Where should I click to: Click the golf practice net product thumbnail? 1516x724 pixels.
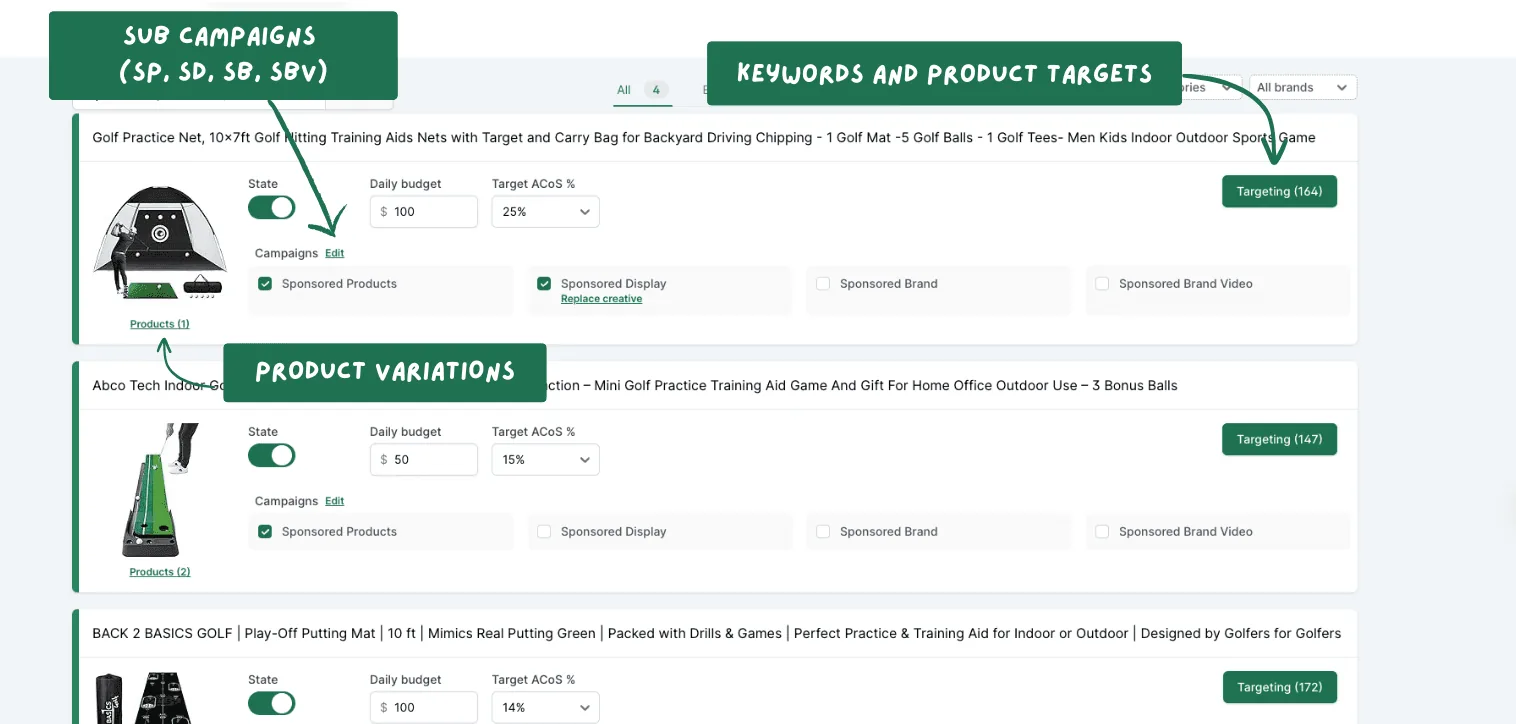[159, 243]
